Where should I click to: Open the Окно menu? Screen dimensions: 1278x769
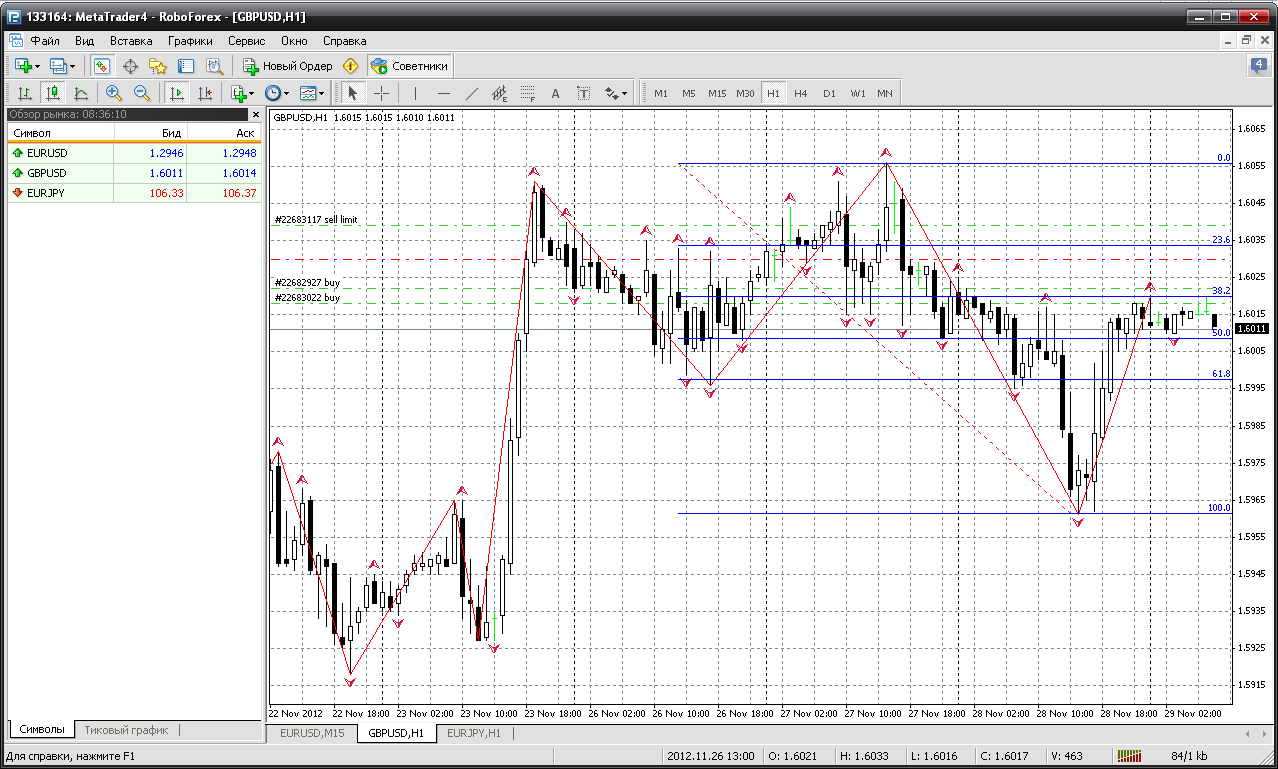[x=294, y=41]
